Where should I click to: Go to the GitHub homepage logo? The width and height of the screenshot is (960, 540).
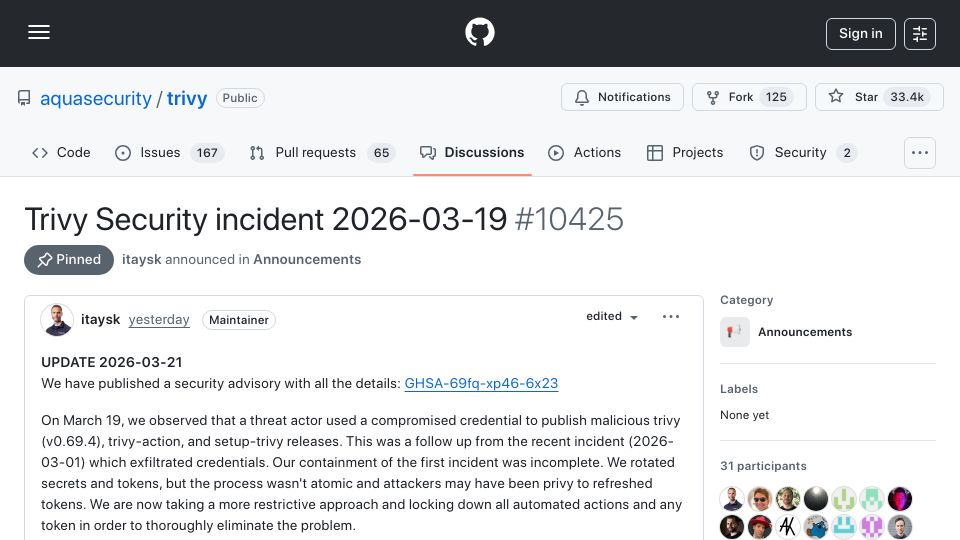(x=479, y=32)
